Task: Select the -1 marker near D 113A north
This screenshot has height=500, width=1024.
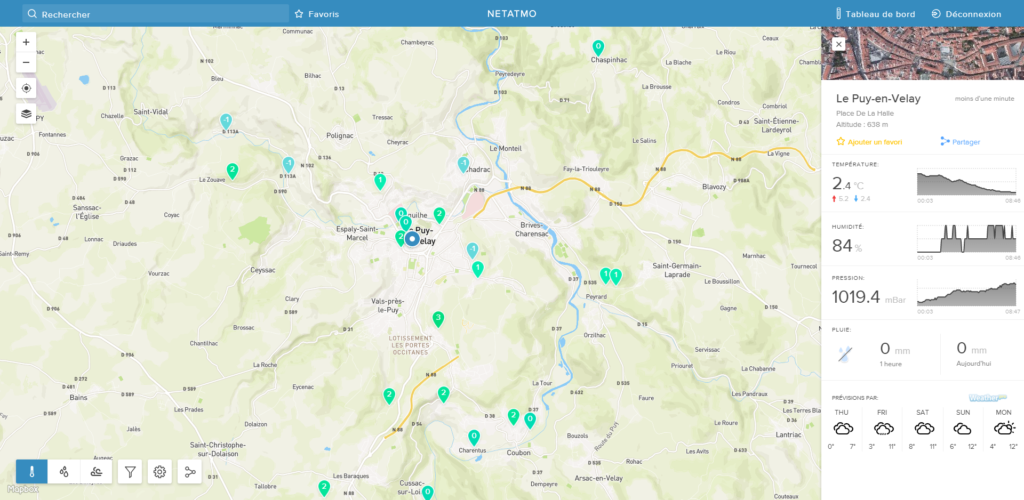Action: 226,121
